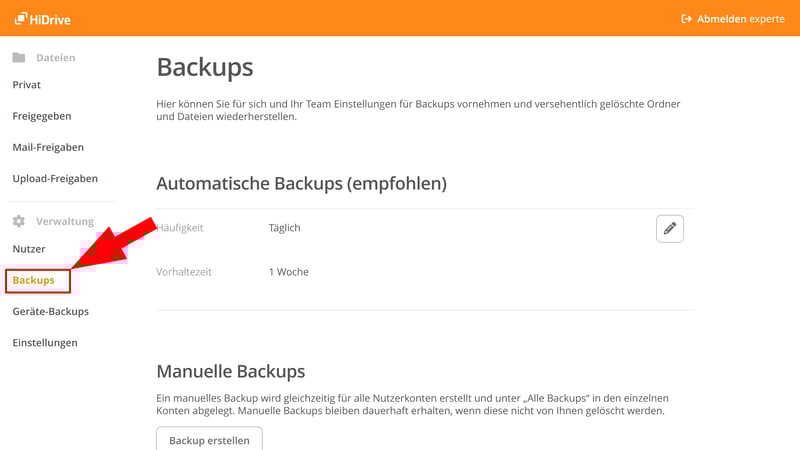Open the Privat files section

(x=27, y=85)
